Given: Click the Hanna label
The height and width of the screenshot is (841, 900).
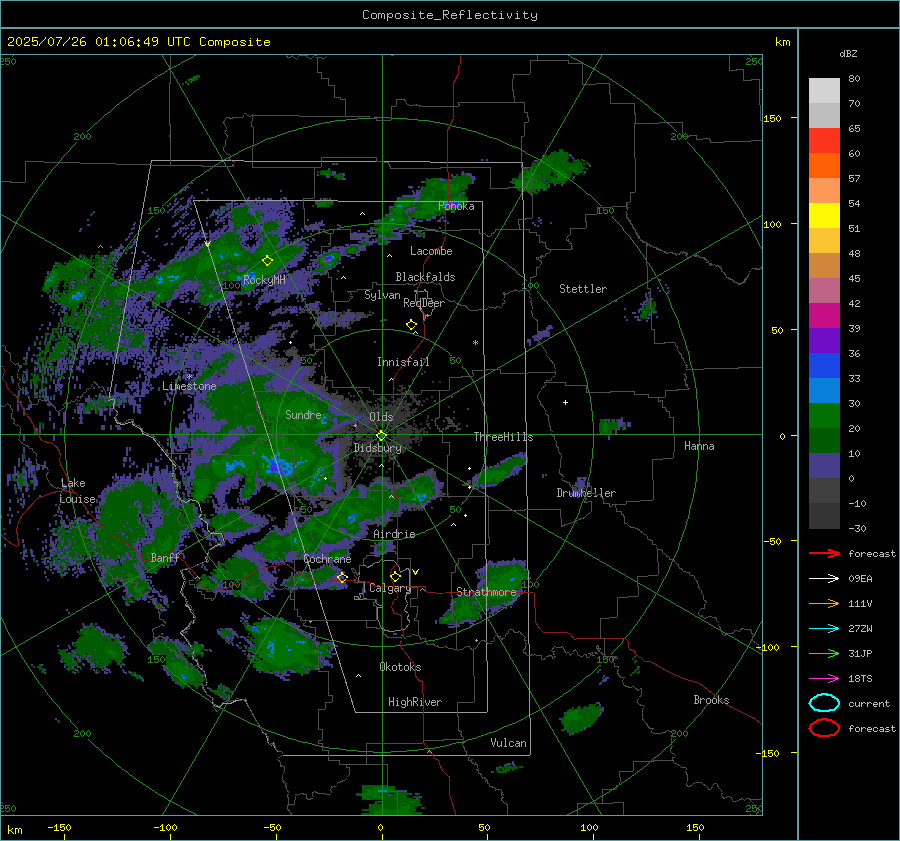Looking at the screenshot, I should pyautogui.click(x=699, y=446).
